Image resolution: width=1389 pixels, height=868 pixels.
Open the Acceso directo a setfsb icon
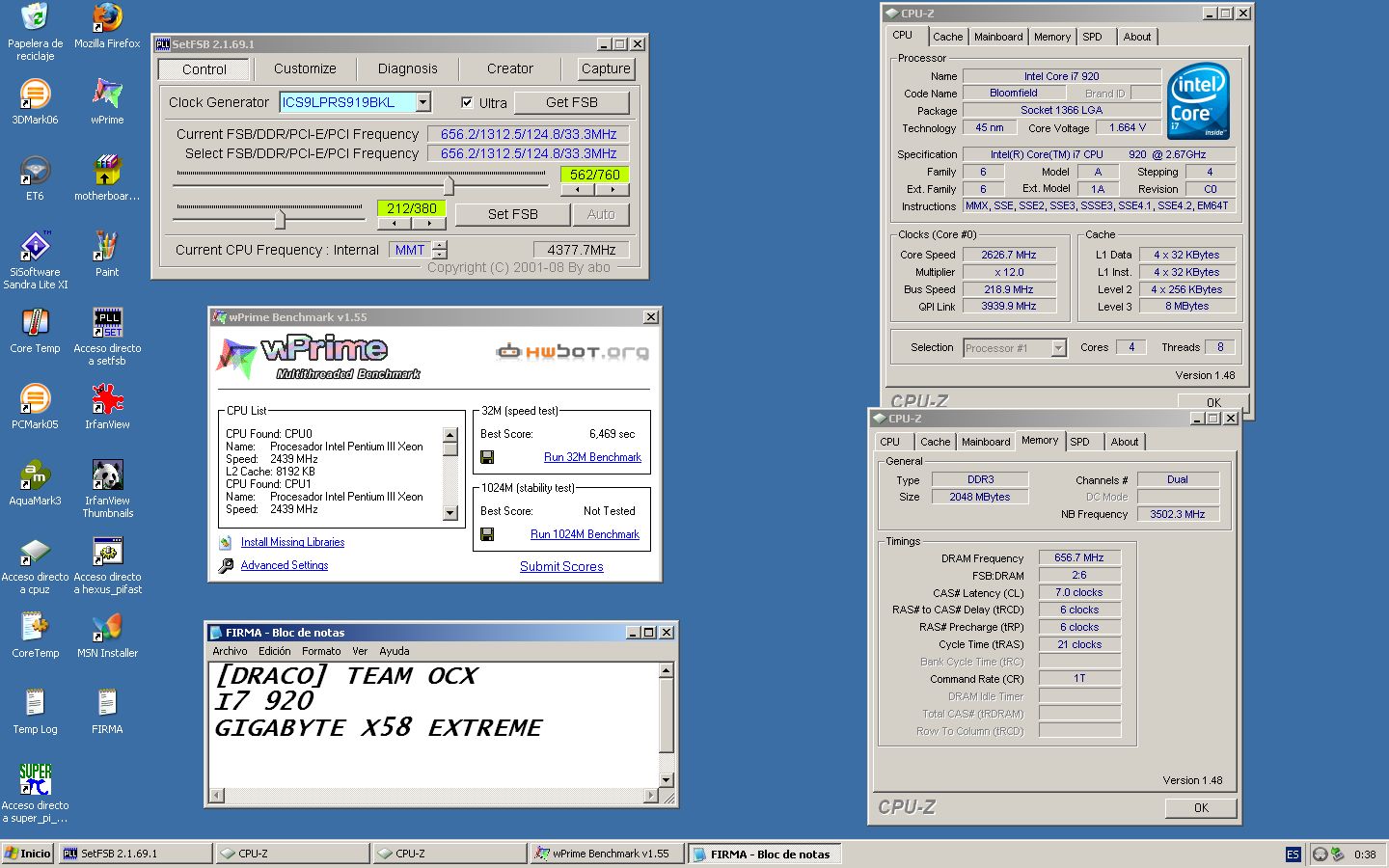click(107, 322)
